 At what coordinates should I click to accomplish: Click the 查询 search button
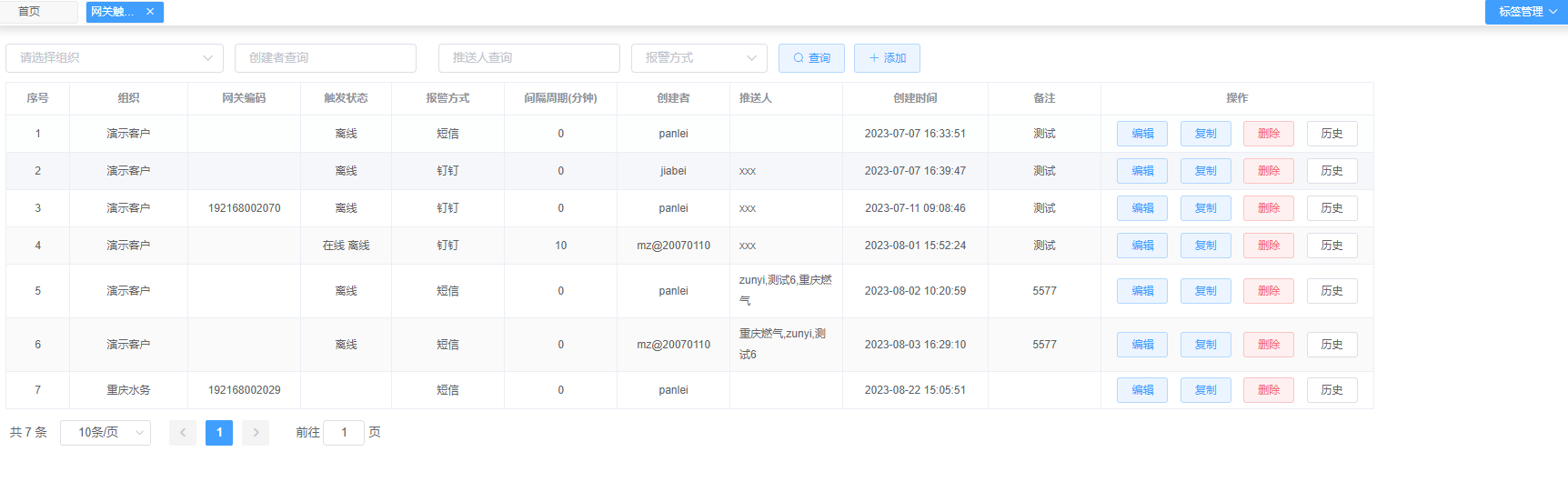(x=811, y=58)
